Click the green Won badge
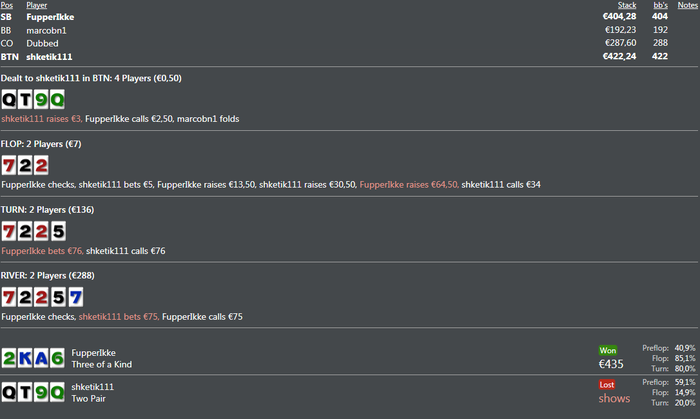 (x=608, y=350)
